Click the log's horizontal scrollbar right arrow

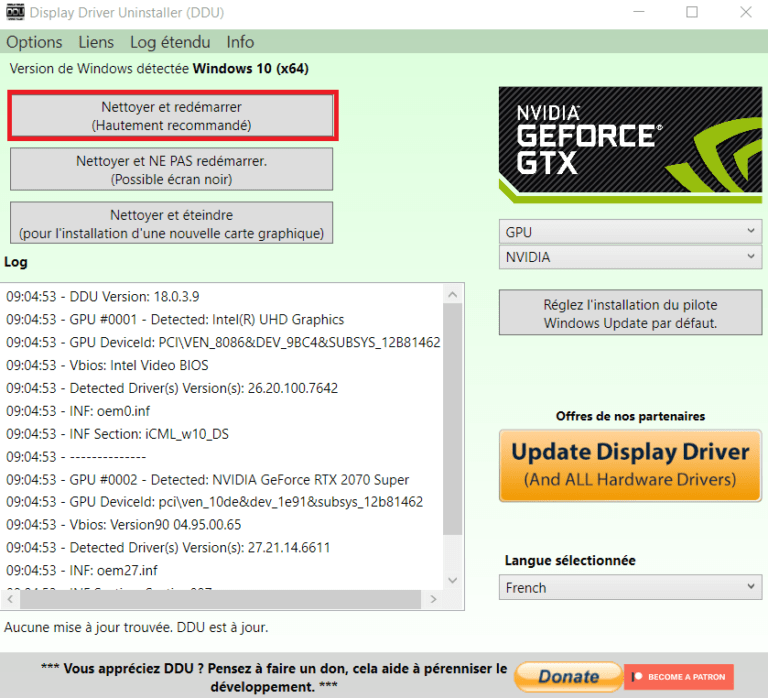click(432, 599)
